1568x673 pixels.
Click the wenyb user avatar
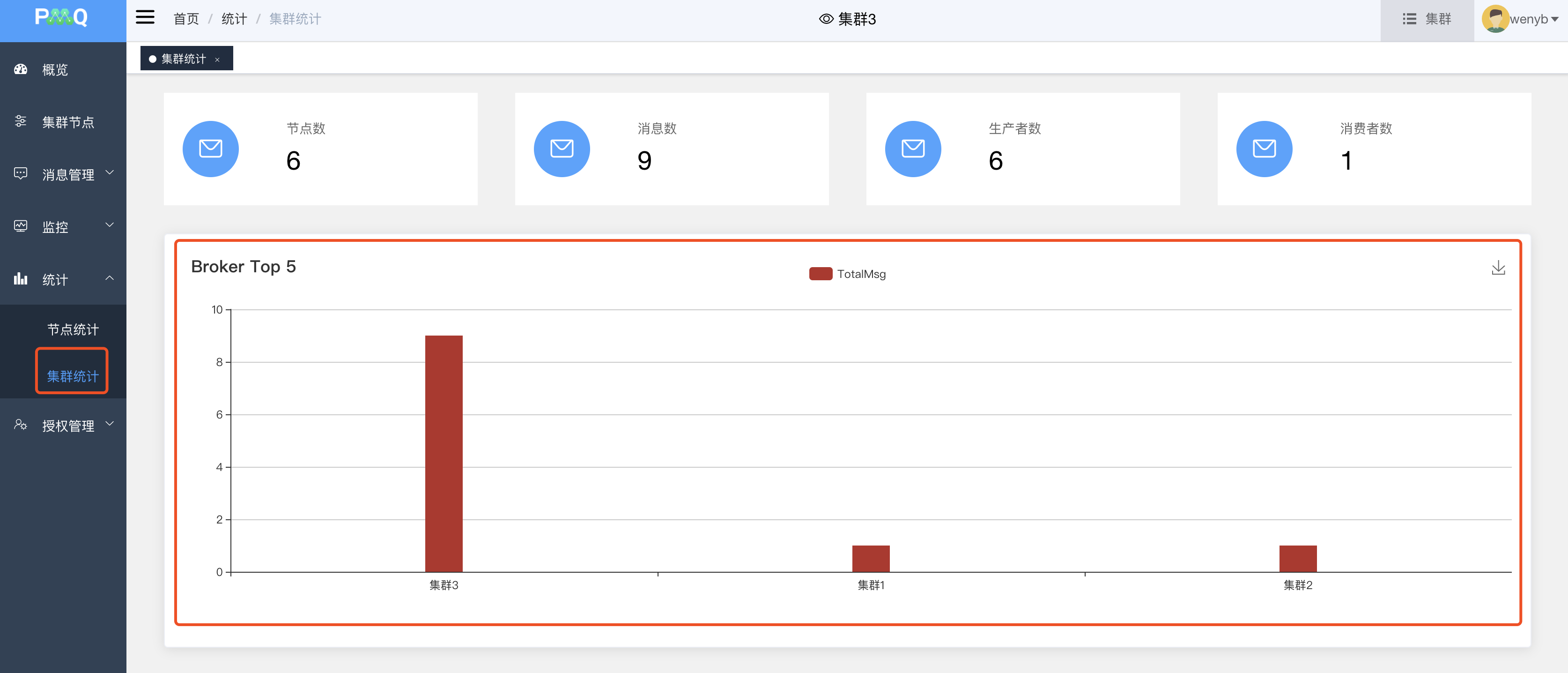point(1494,19)
